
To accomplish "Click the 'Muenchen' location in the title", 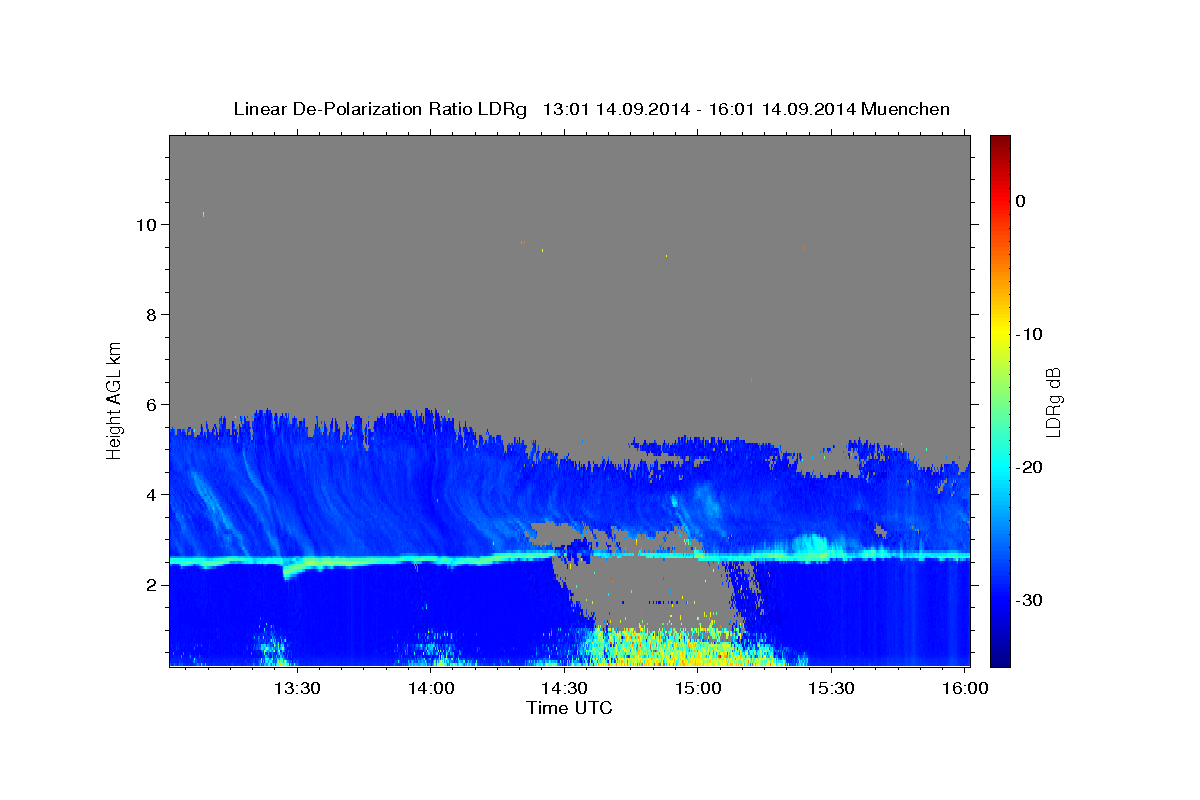I will 906,109.
